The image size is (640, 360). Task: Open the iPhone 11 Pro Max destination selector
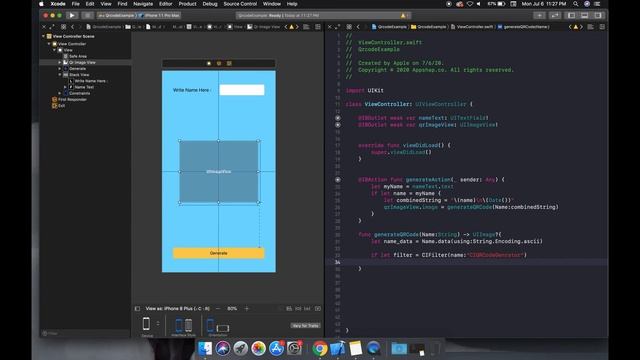point(160,16)
